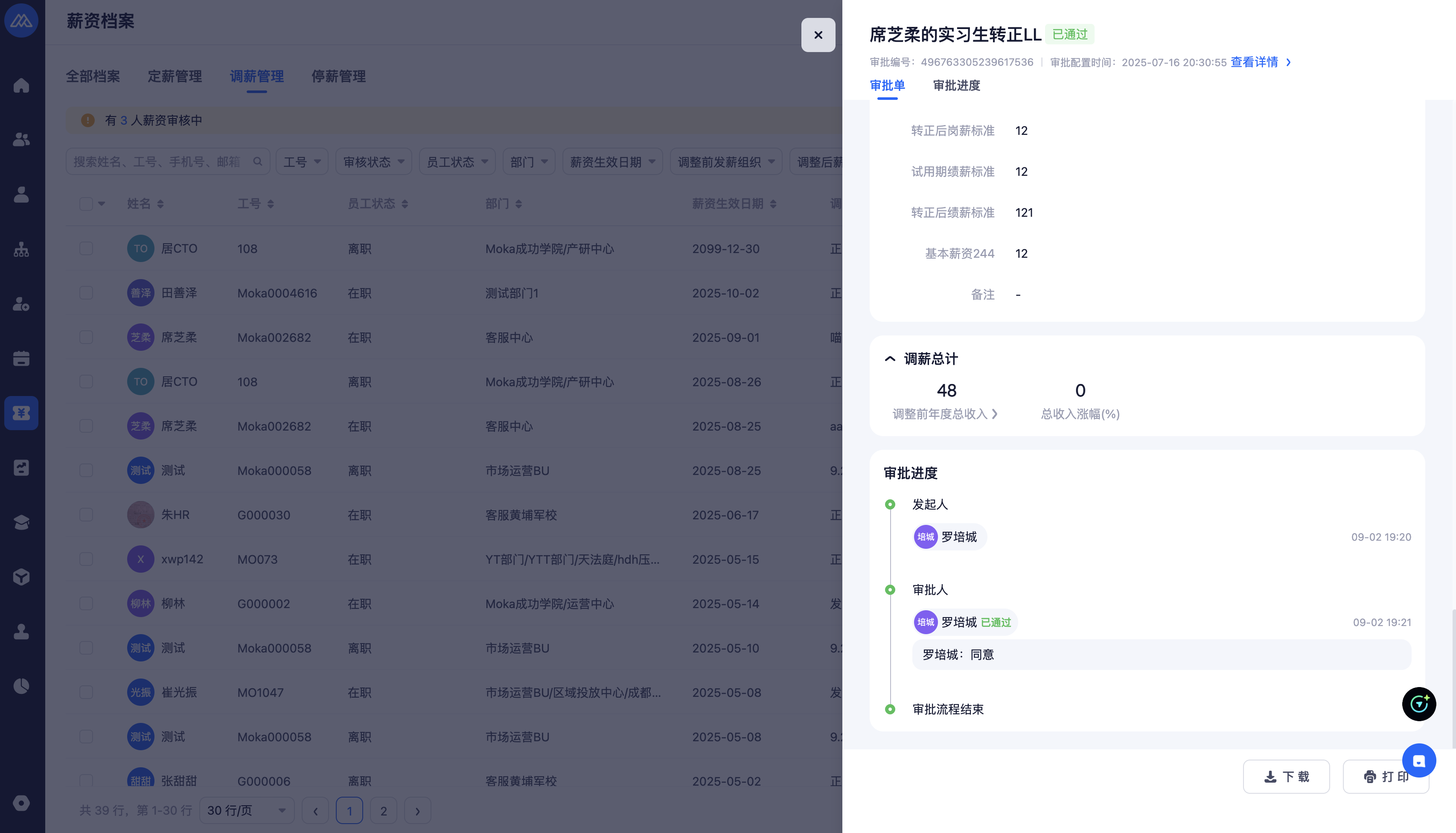Viewport: 1456px width, 833px height.
Task: Check the checkbox for 田善泽 row
Action: pyautogui.click(x=86, y=293)
